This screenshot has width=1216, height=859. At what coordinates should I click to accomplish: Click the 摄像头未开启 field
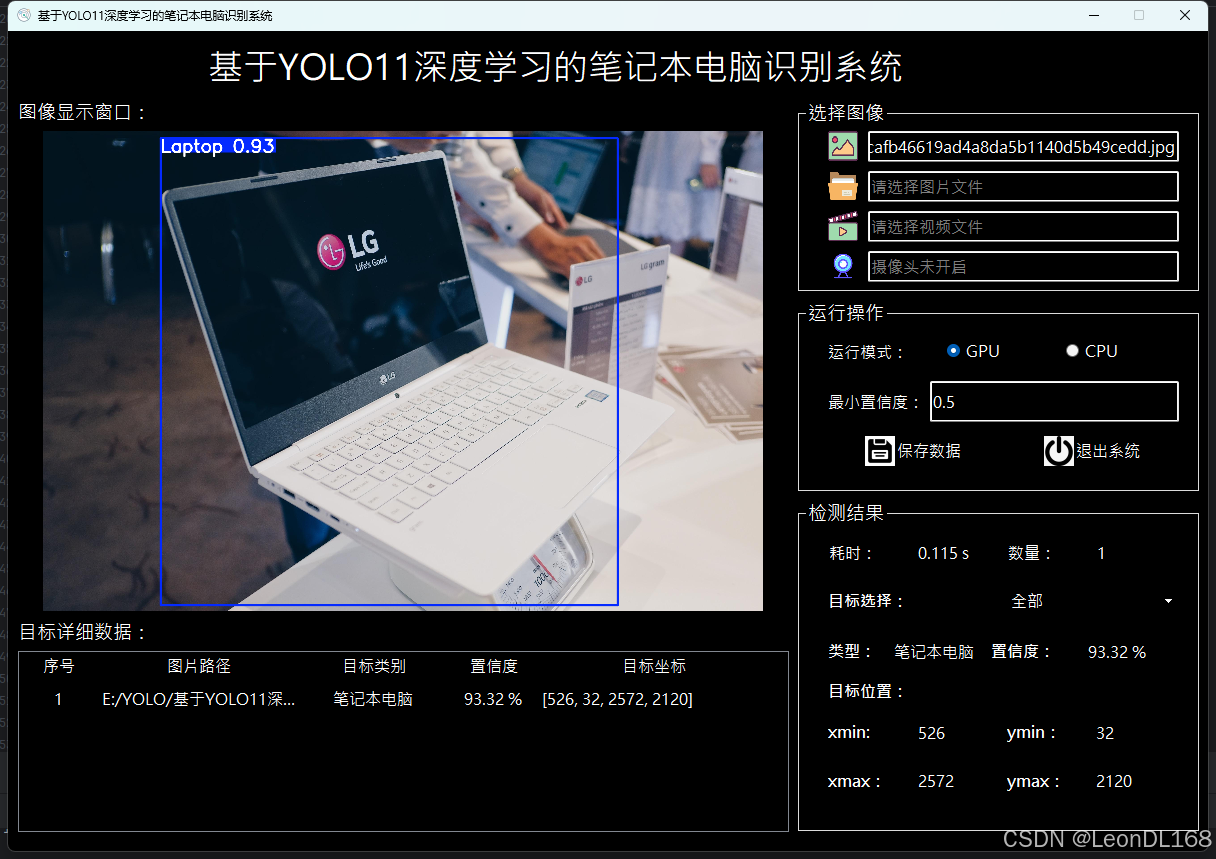click(1023, 266)
